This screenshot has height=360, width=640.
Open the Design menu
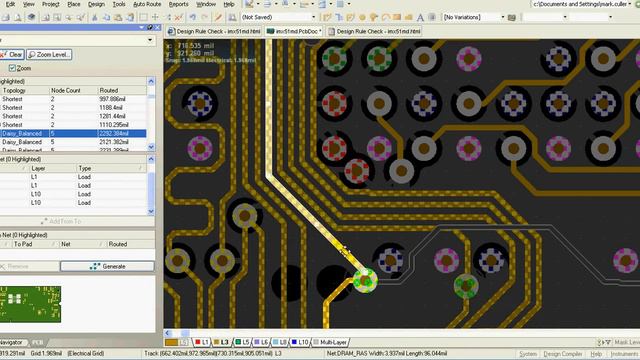(x=96, y=4)
